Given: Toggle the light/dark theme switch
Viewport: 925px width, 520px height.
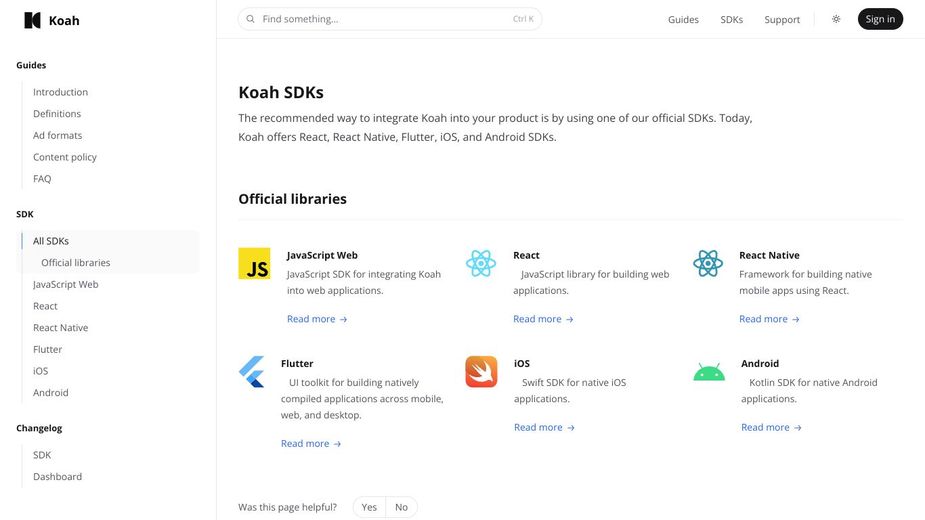Looking at the screenshot, I should coord(836,19).
